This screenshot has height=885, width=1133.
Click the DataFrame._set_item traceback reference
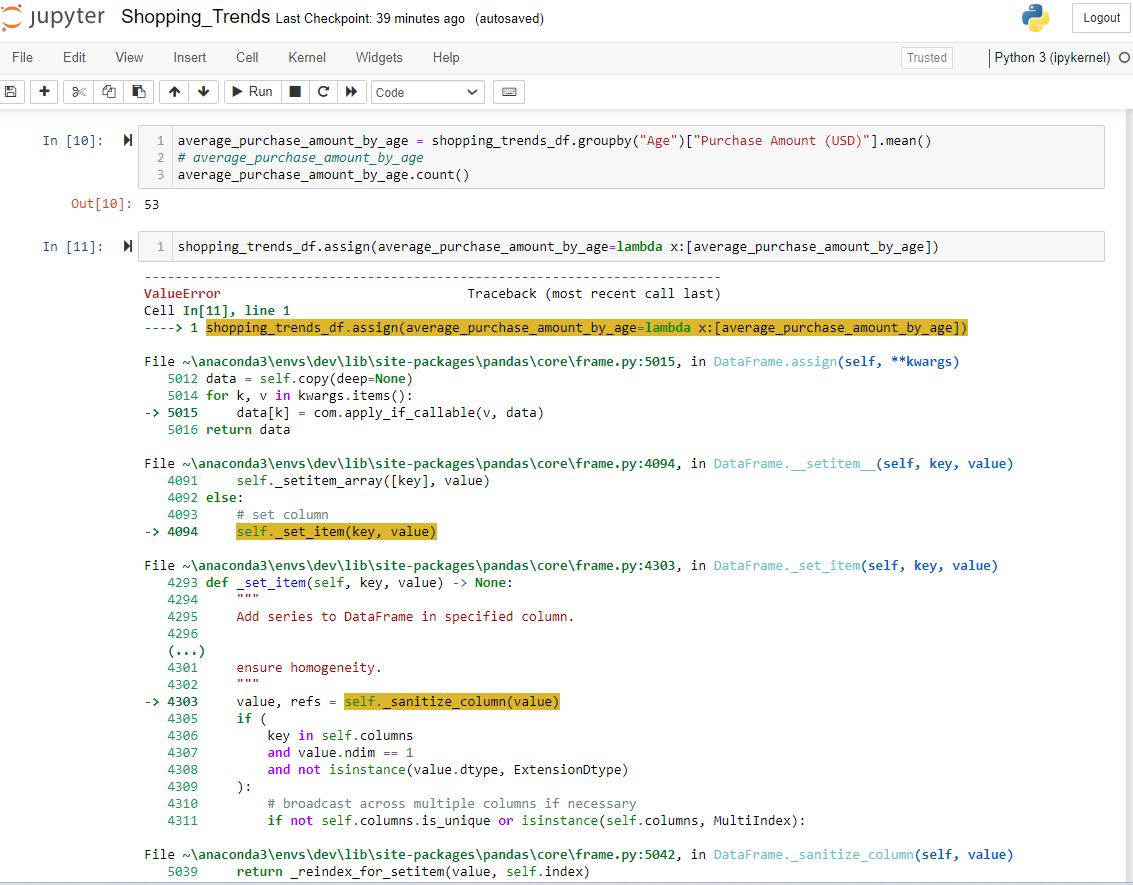point(787,566)
